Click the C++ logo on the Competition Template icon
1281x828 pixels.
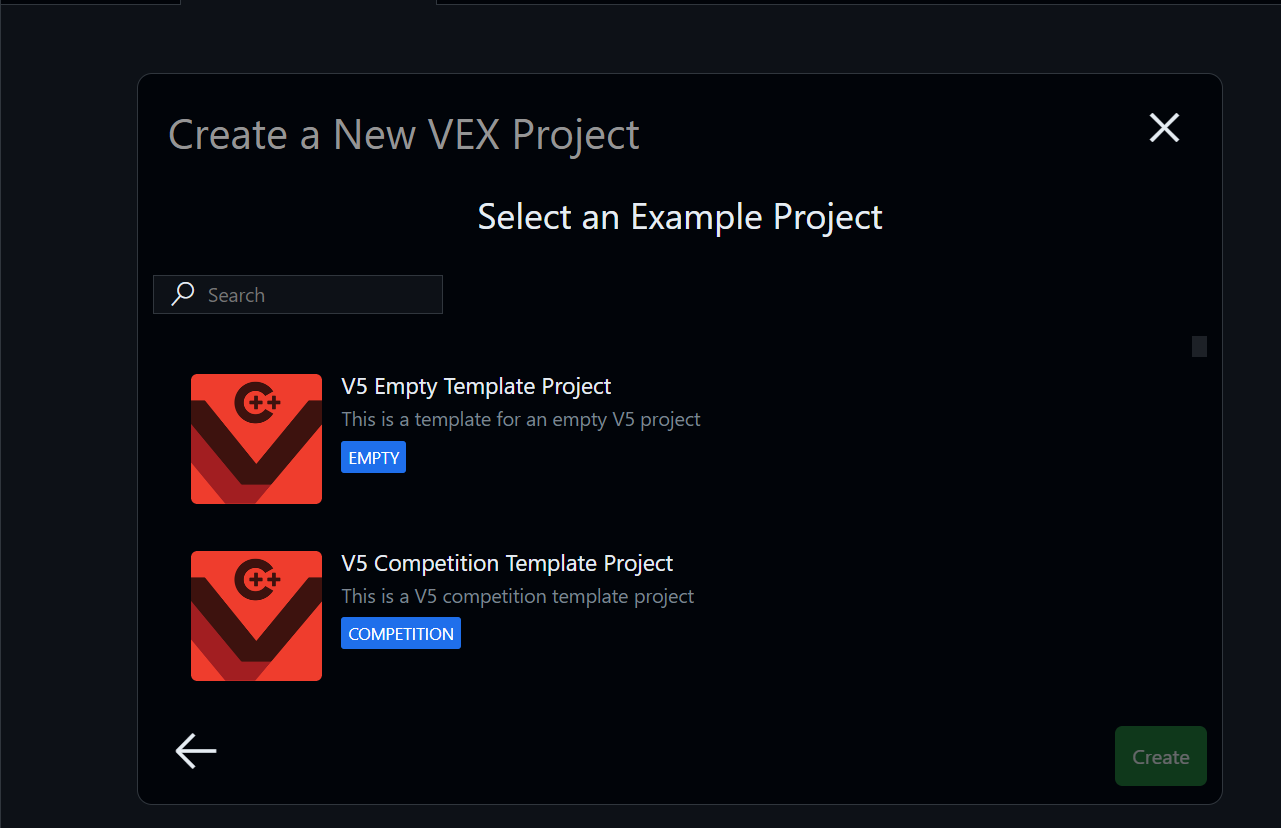coord(257,579)
